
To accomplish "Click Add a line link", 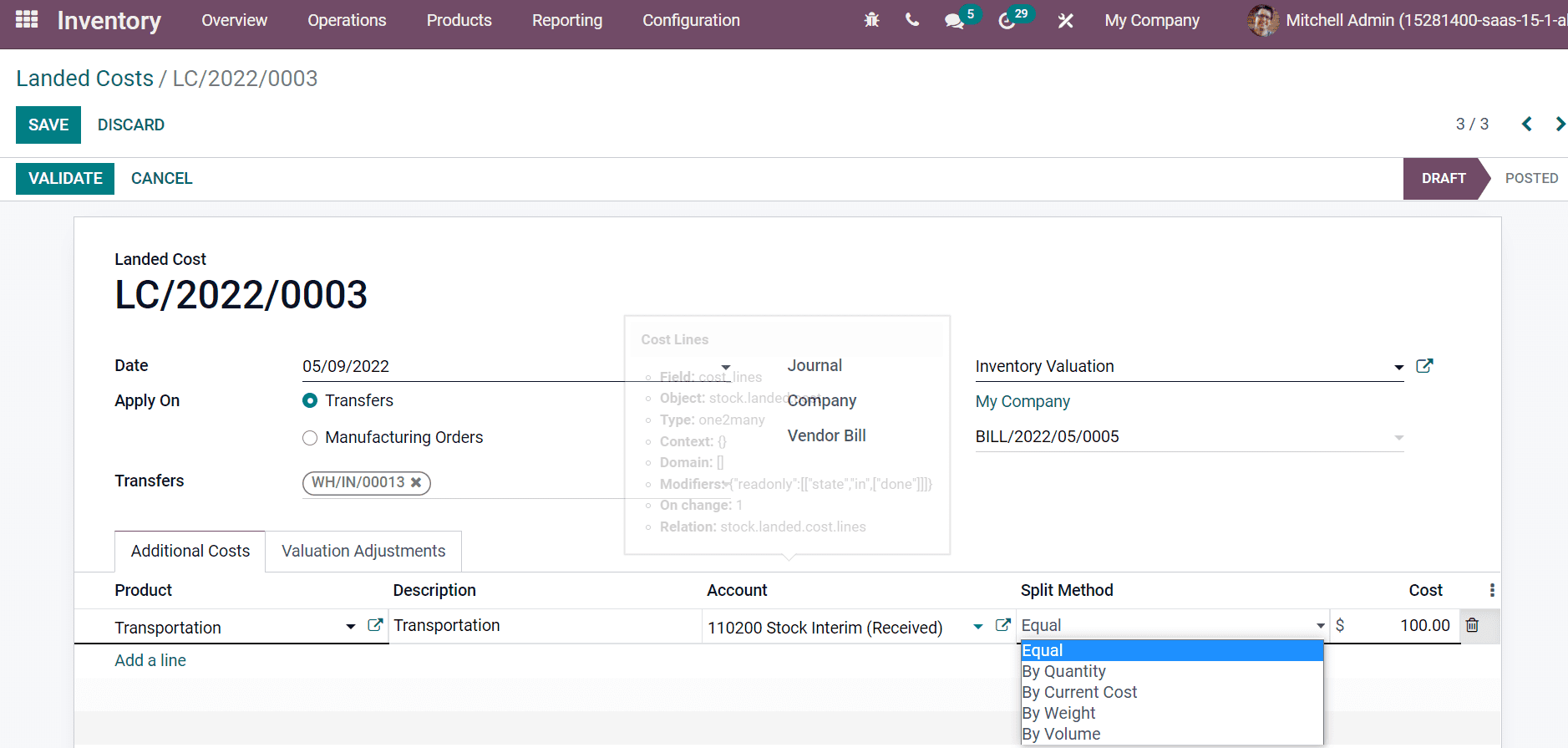I will [x=150, y=660].
